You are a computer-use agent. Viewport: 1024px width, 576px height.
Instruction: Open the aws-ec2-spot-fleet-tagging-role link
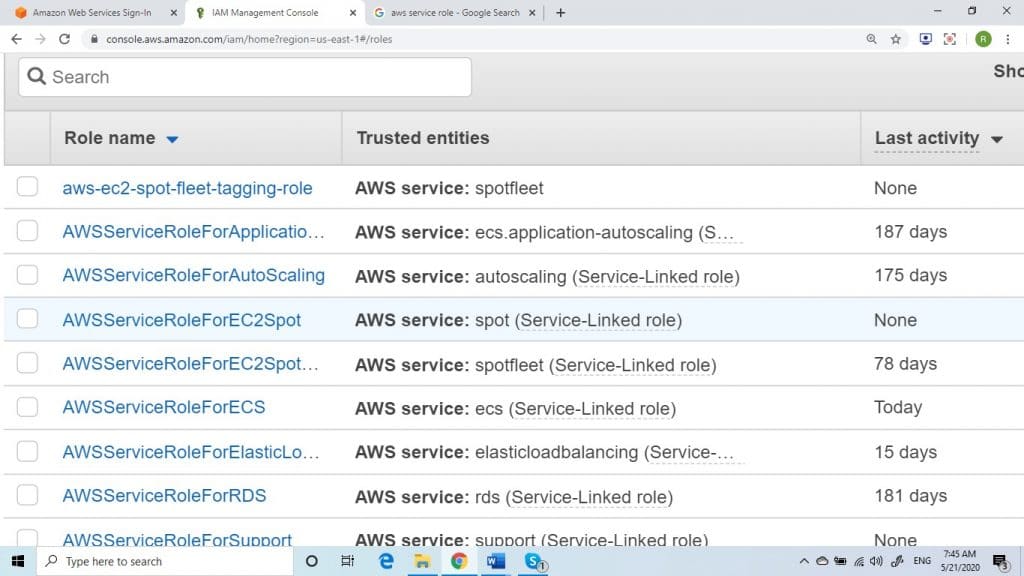pyautogui.click(x=187, y=188)
